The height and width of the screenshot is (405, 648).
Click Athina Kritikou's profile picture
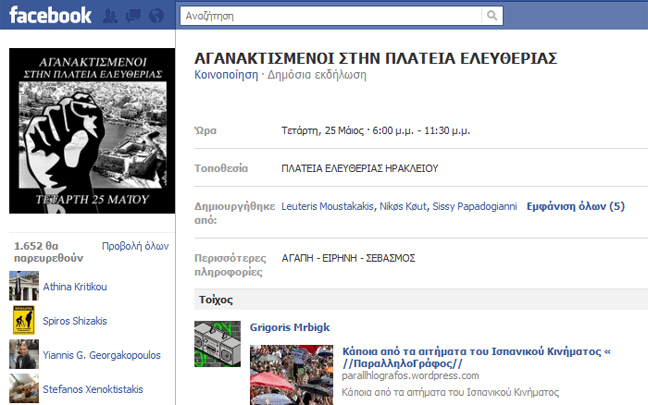coord(24,286)
